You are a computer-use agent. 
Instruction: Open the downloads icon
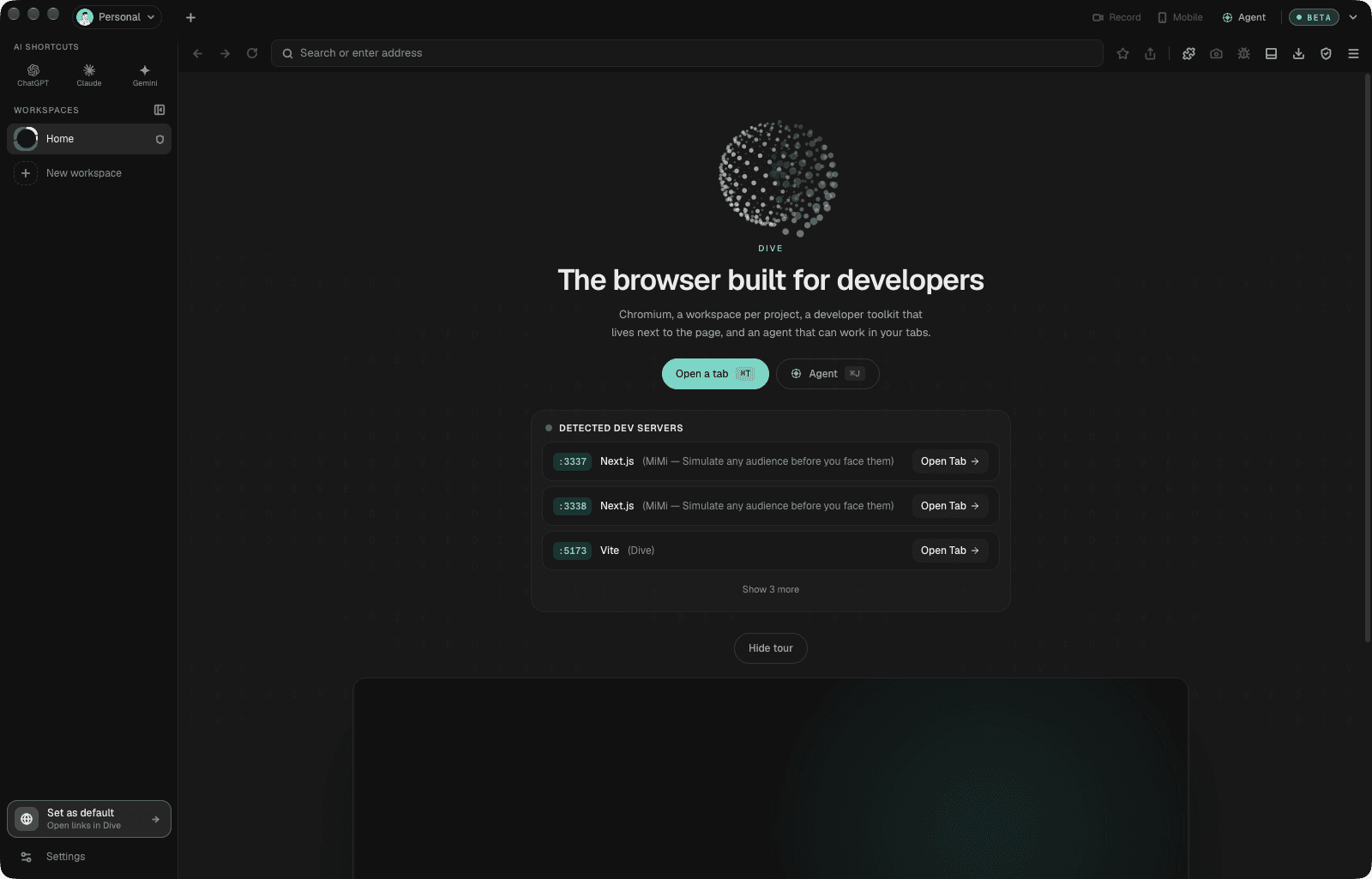[1298, 53]
